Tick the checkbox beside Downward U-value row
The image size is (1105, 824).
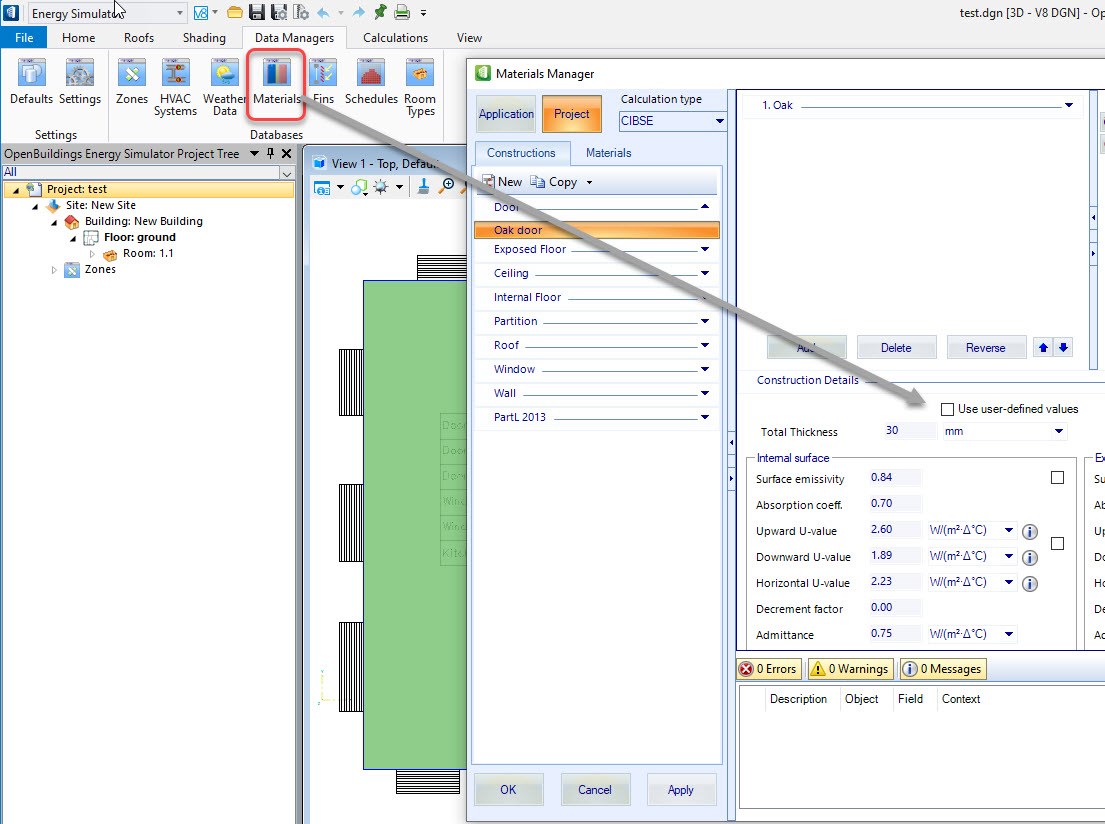click(x=1057, y=543)
